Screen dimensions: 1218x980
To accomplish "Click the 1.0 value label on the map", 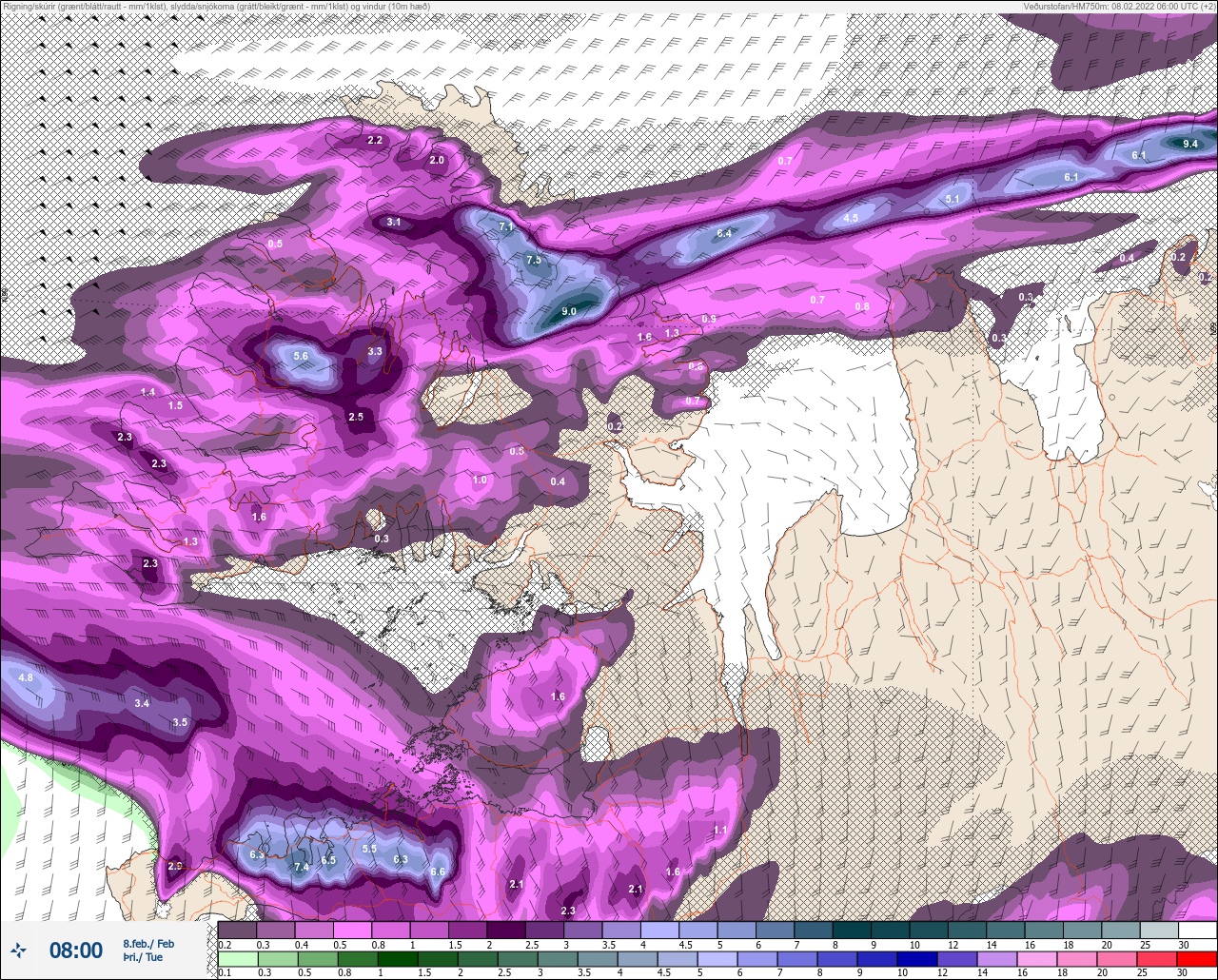I will click(480, 480).
